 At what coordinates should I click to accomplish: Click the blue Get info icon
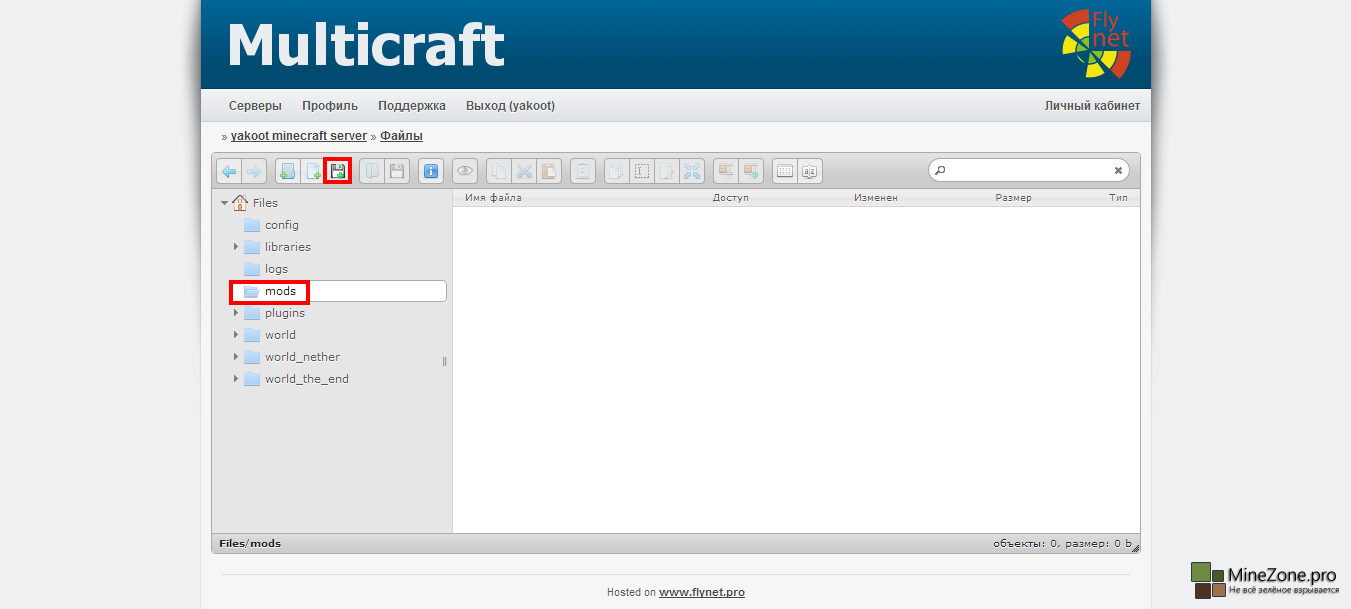[430, 171]
